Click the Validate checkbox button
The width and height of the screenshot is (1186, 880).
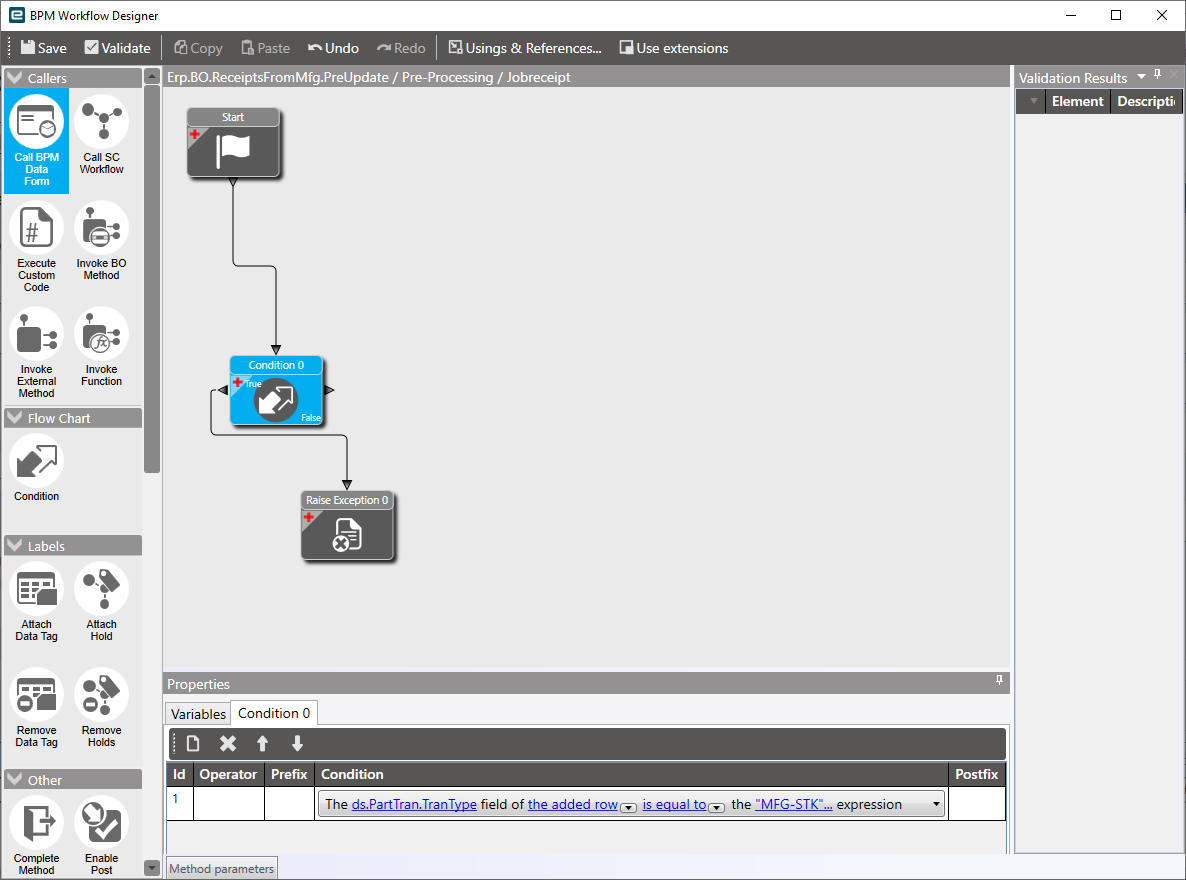(x=118, y=48)
